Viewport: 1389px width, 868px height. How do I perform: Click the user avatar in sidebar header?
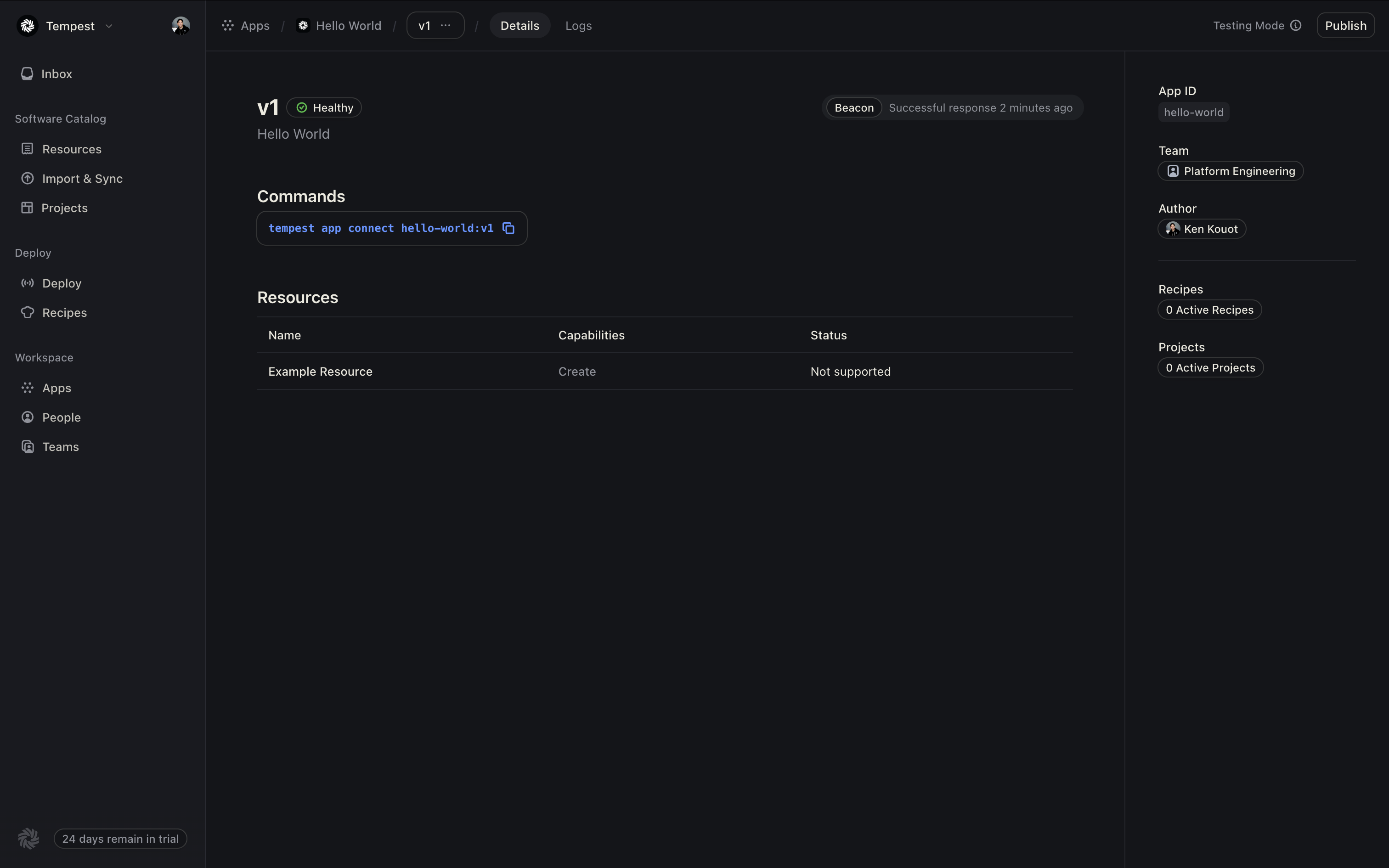pos(180,26)
